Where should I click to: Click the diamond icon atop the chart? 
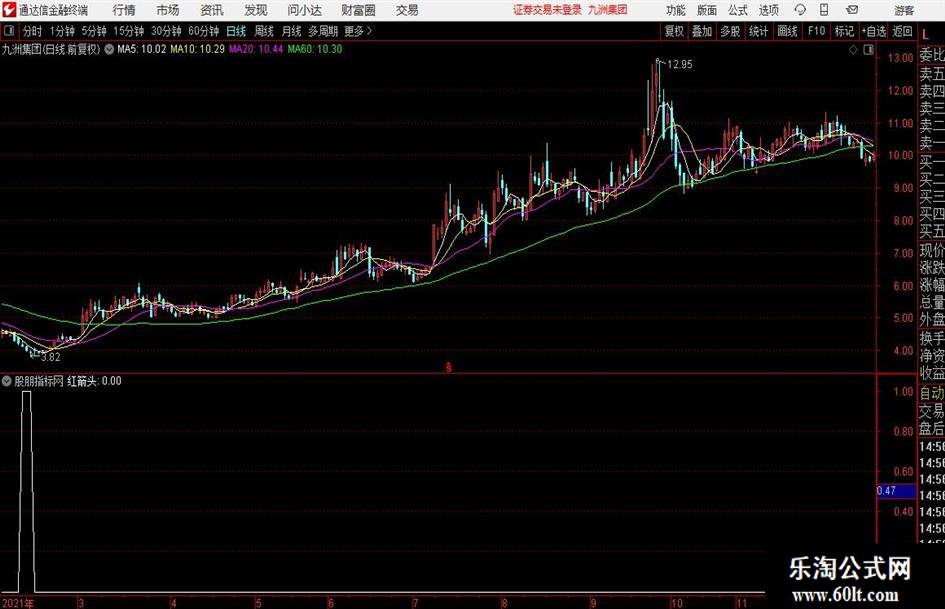point(853,50)
